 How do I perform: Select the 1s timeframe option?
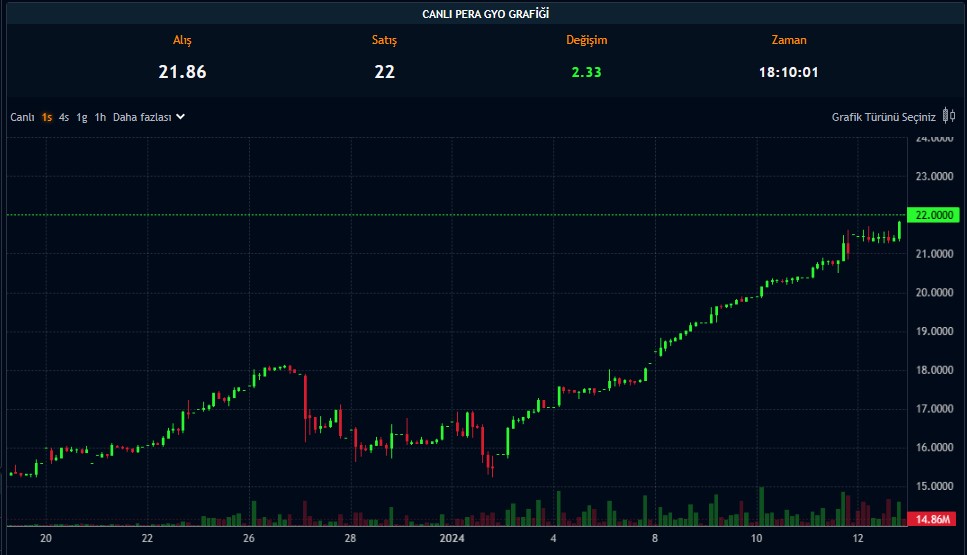[x=47, y=117]
